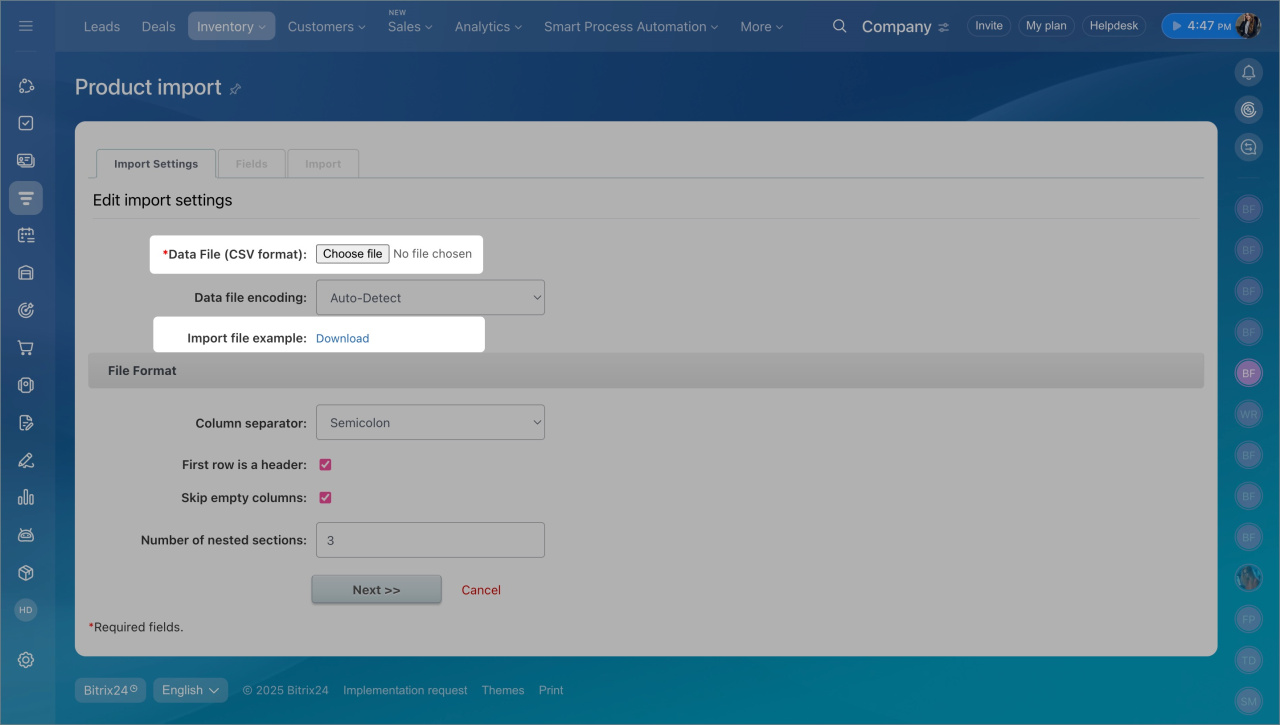The height and width of the screenshot is (725, 1280).
Task: Open the Column separator dropdown
Action: click(430, 423)
